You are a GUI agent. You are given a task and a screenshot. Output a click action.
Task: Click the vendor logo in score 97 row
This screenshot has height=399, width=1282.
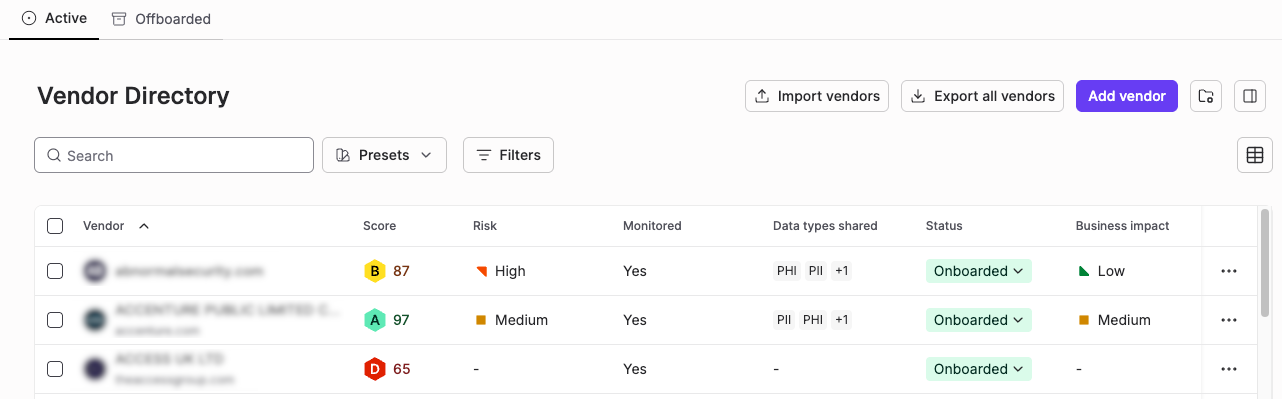pyautogui.click(x=94, y=320)
